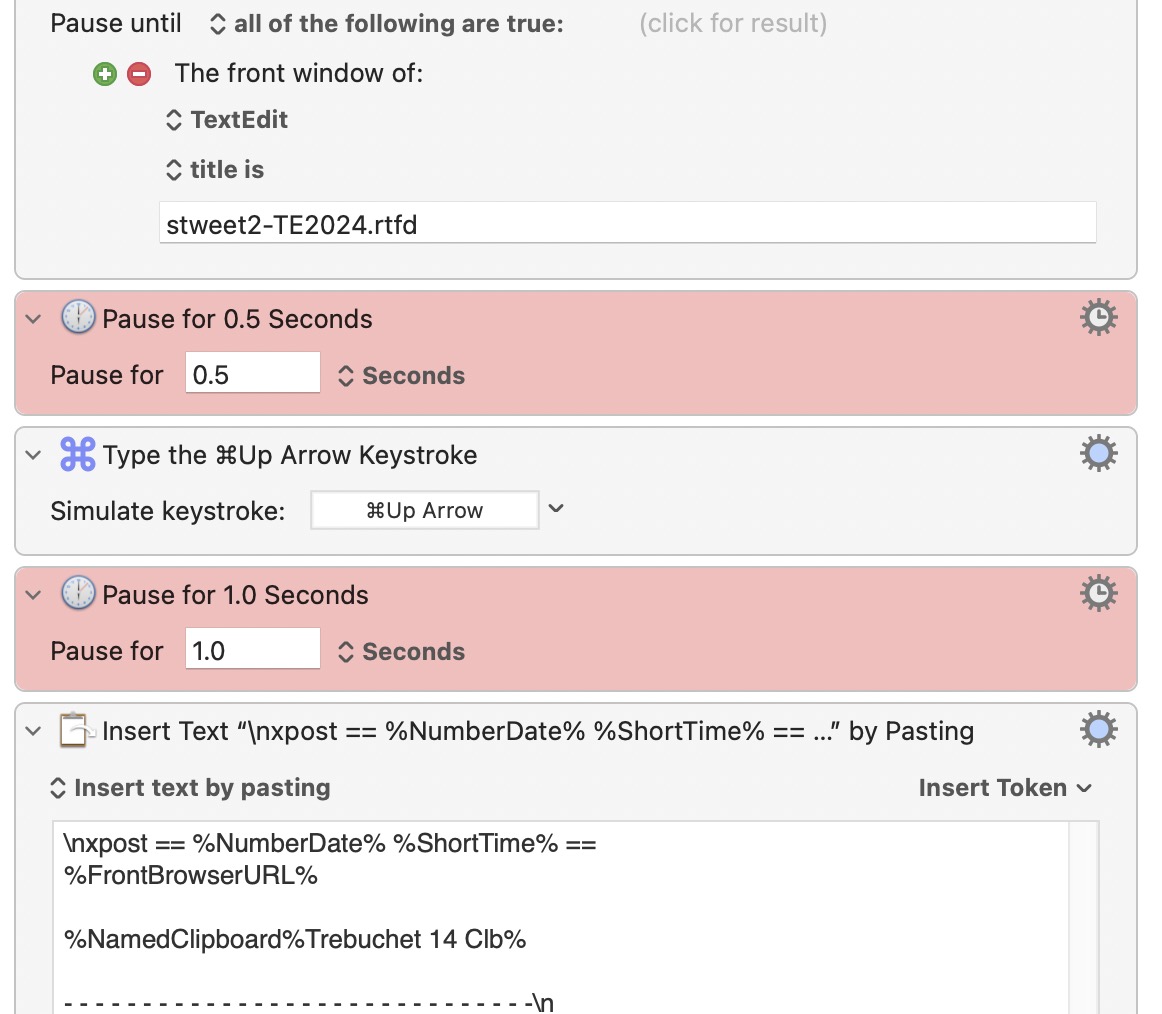Collapse the Insert Text action

point(34,731)
